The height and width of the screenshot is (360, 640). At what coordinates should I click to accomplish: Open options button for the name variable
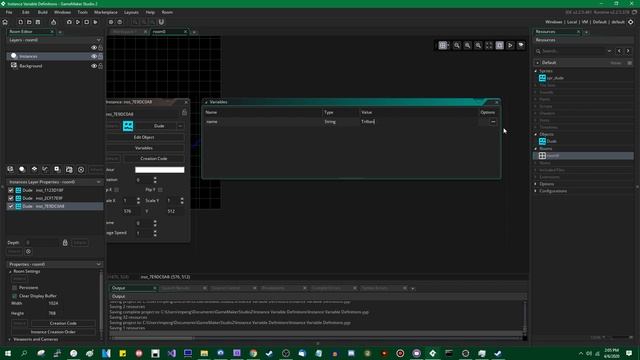click(x=493, y=122)
